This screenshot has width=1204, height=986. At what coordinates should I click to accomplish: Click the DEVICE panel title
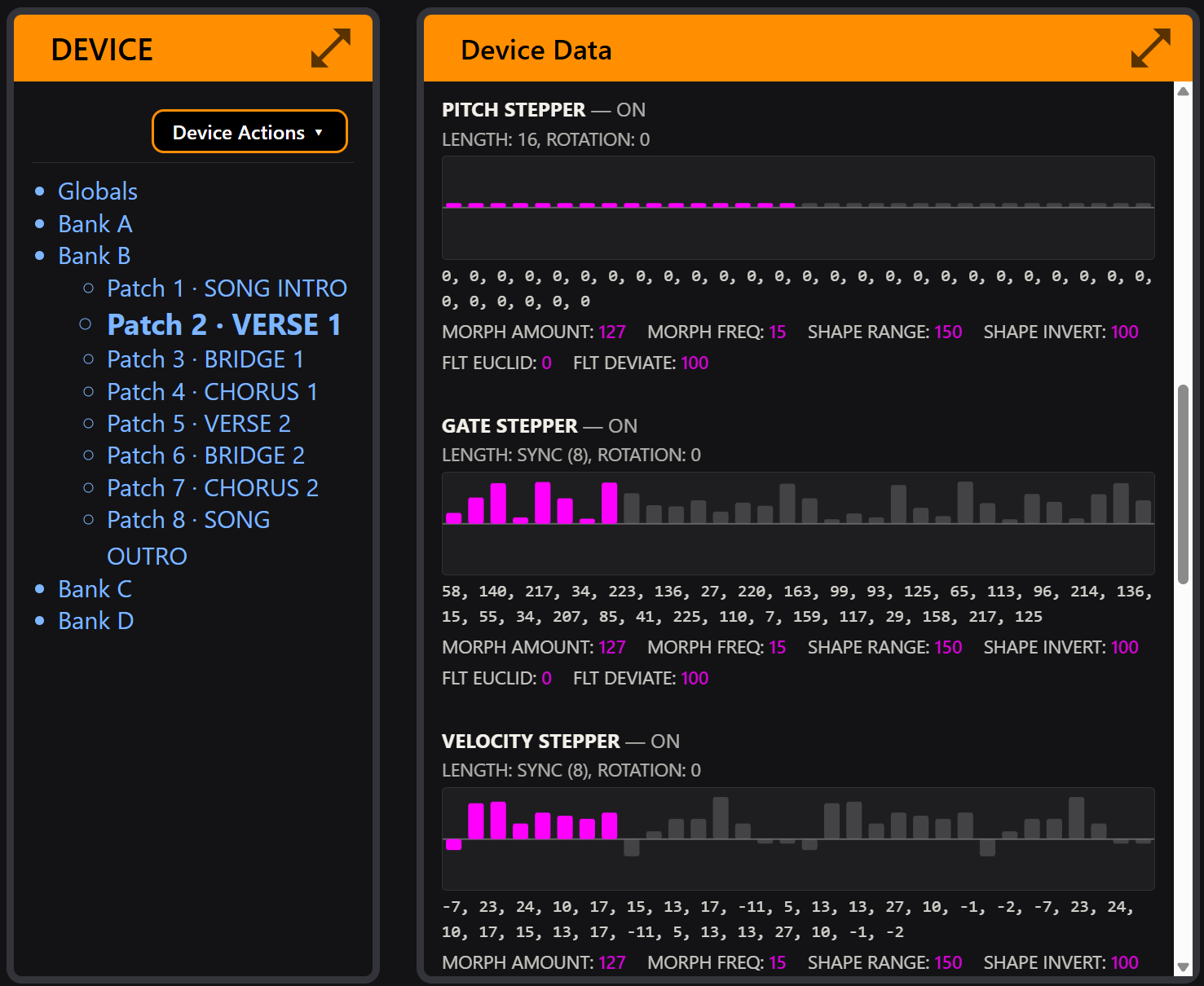tap(102, 50)
